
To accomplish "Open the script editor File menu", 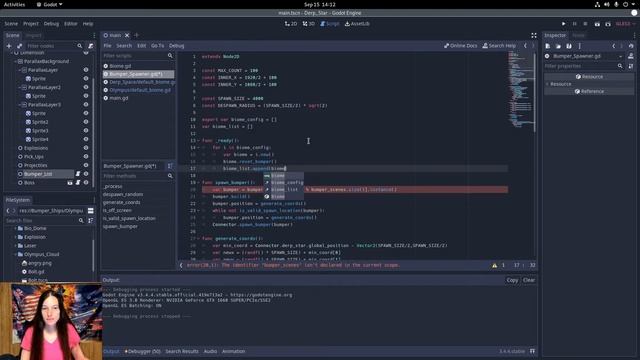I will (x=107, y=46).
